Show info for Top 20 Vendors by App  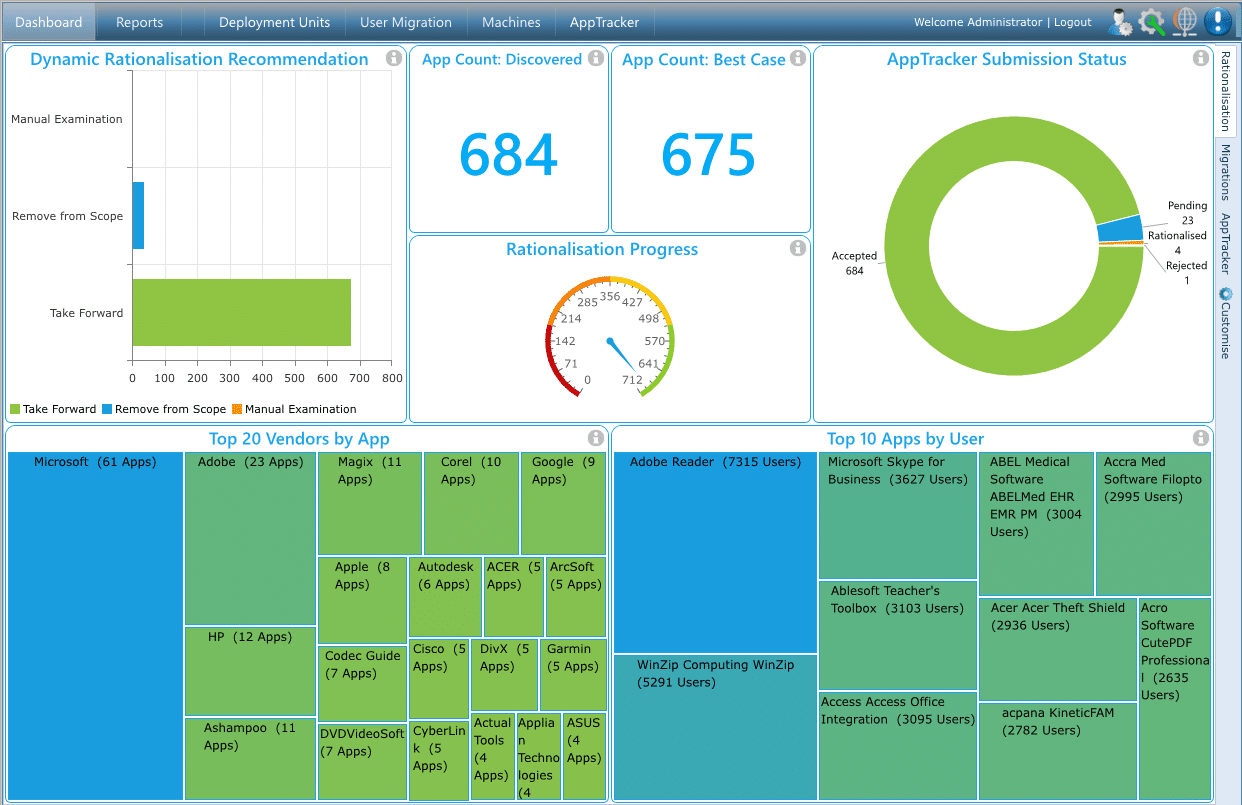(596, 438)
